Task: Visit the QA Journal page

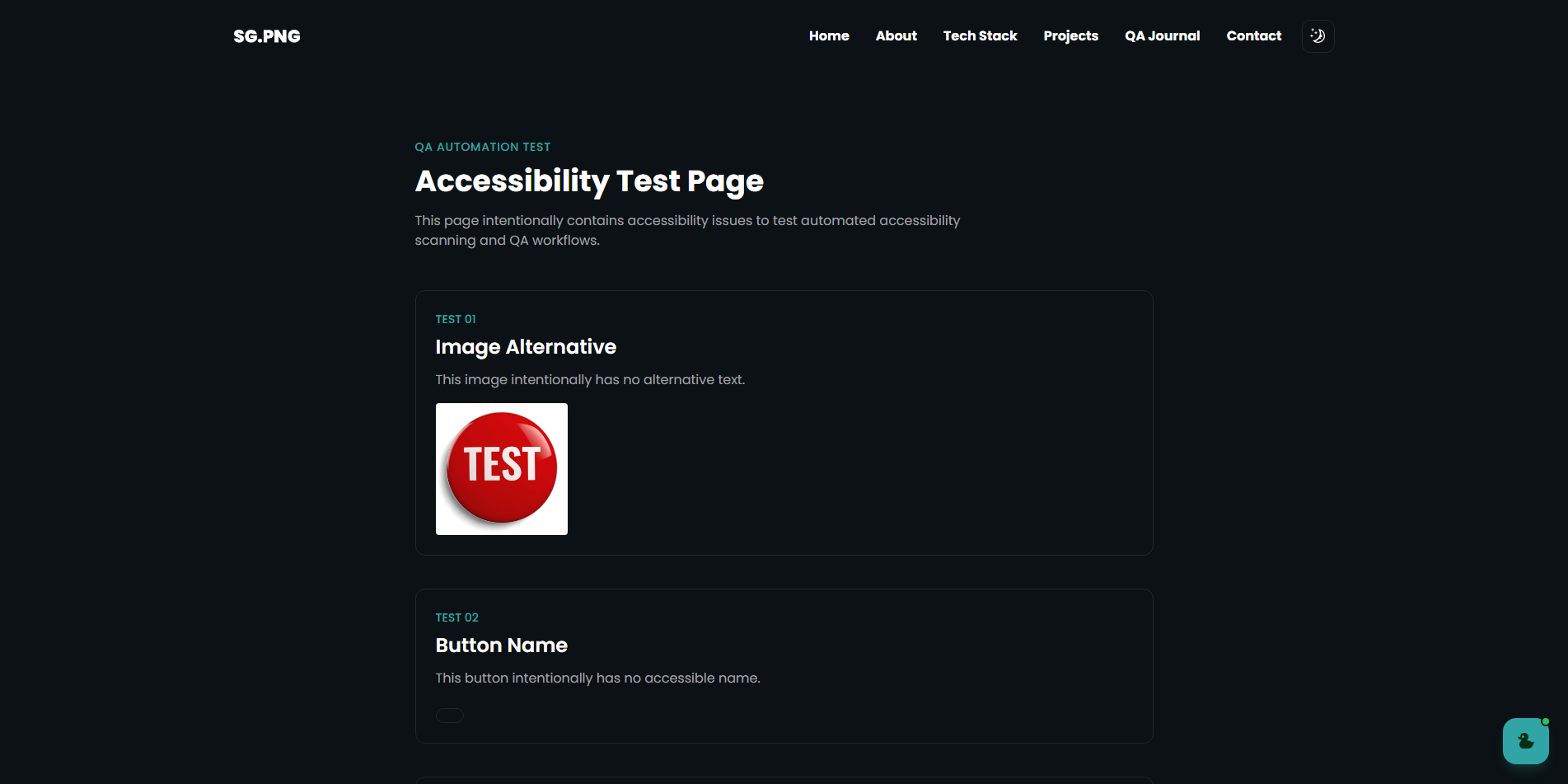Action: (1163, 36)
